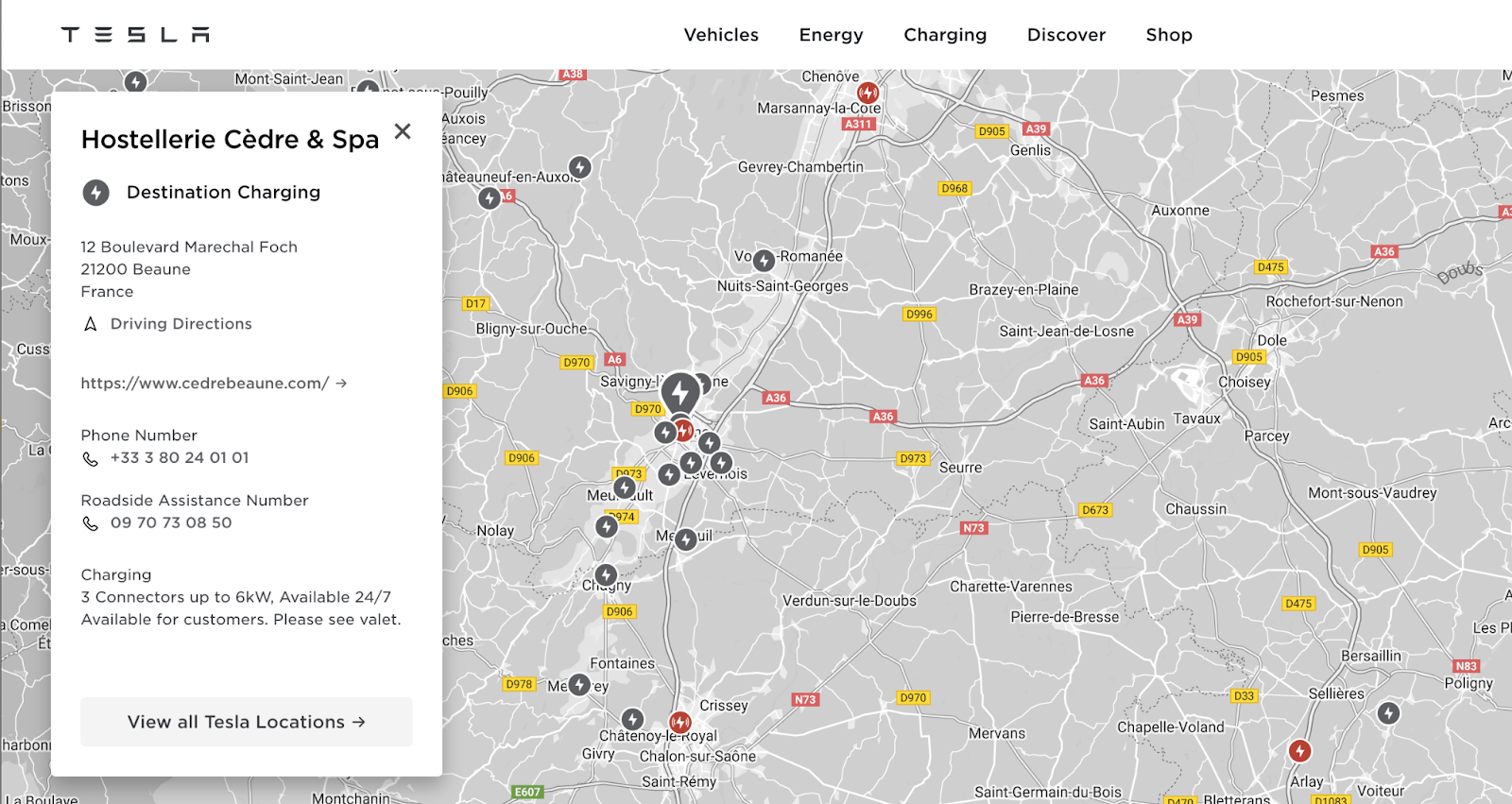Open the Discover menu
This screenshot has height=804, width=1512.
click(x=1066, y=35)
